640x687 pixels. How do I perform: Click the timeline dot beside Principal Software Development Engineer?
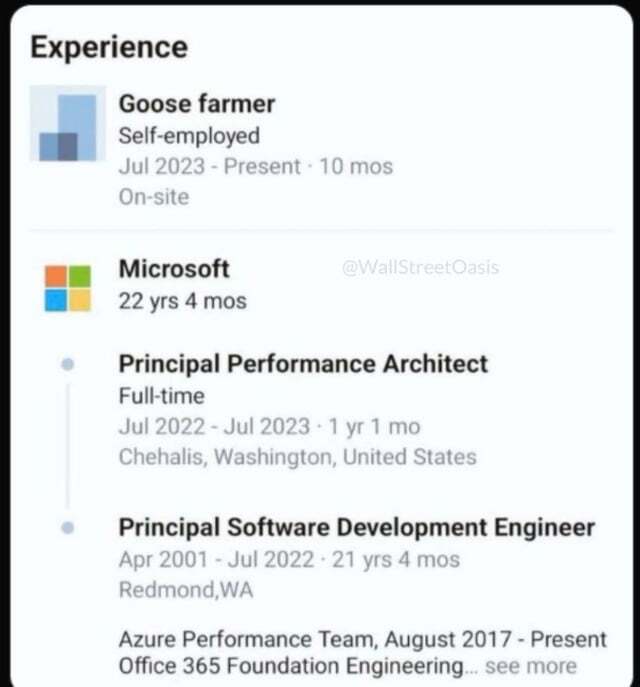coord(68,527)
